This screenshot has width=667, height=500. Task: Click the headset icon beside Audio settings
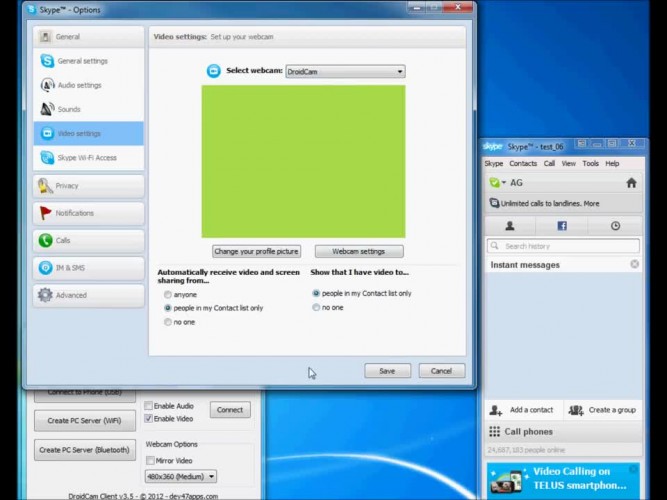[x=47, y=85]
